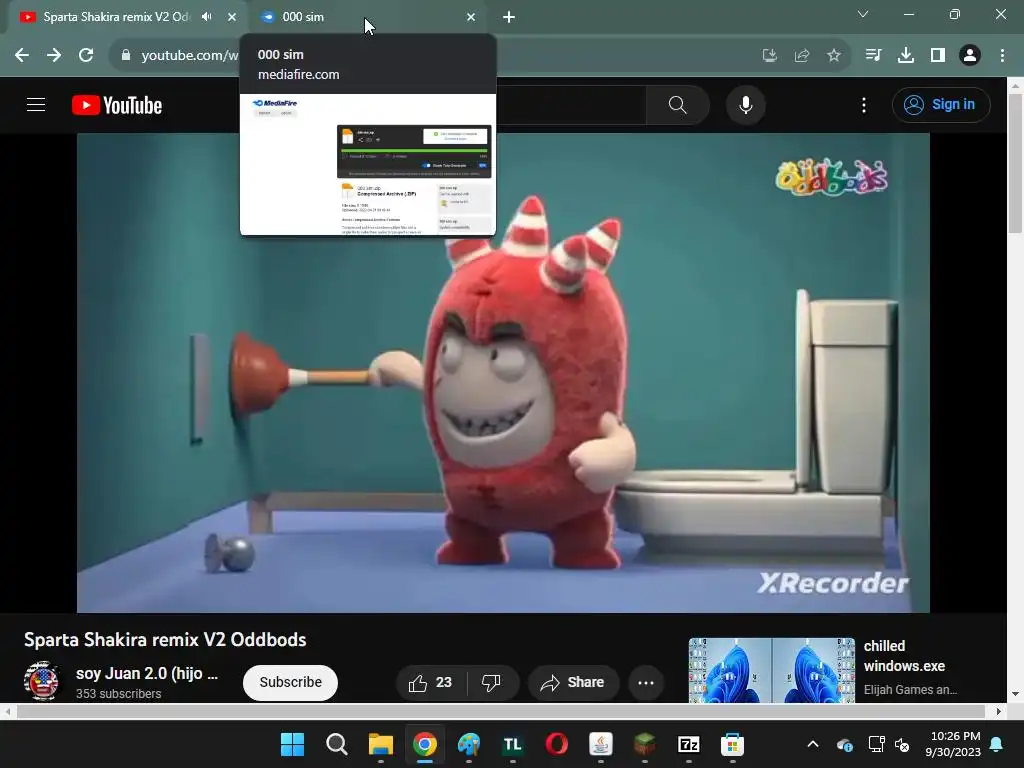Screen dimensions: 1024x768
Task: Click the OneDrive cloud tray icon
Action: (844, 744)
